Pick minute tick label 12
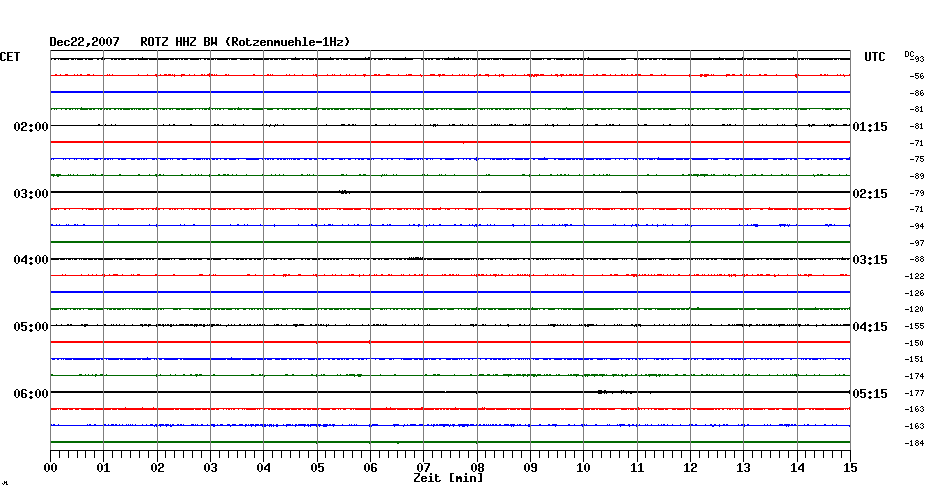The height and width of the screenshot is (494, 930). pyautogui.click(x=690, y=468)
